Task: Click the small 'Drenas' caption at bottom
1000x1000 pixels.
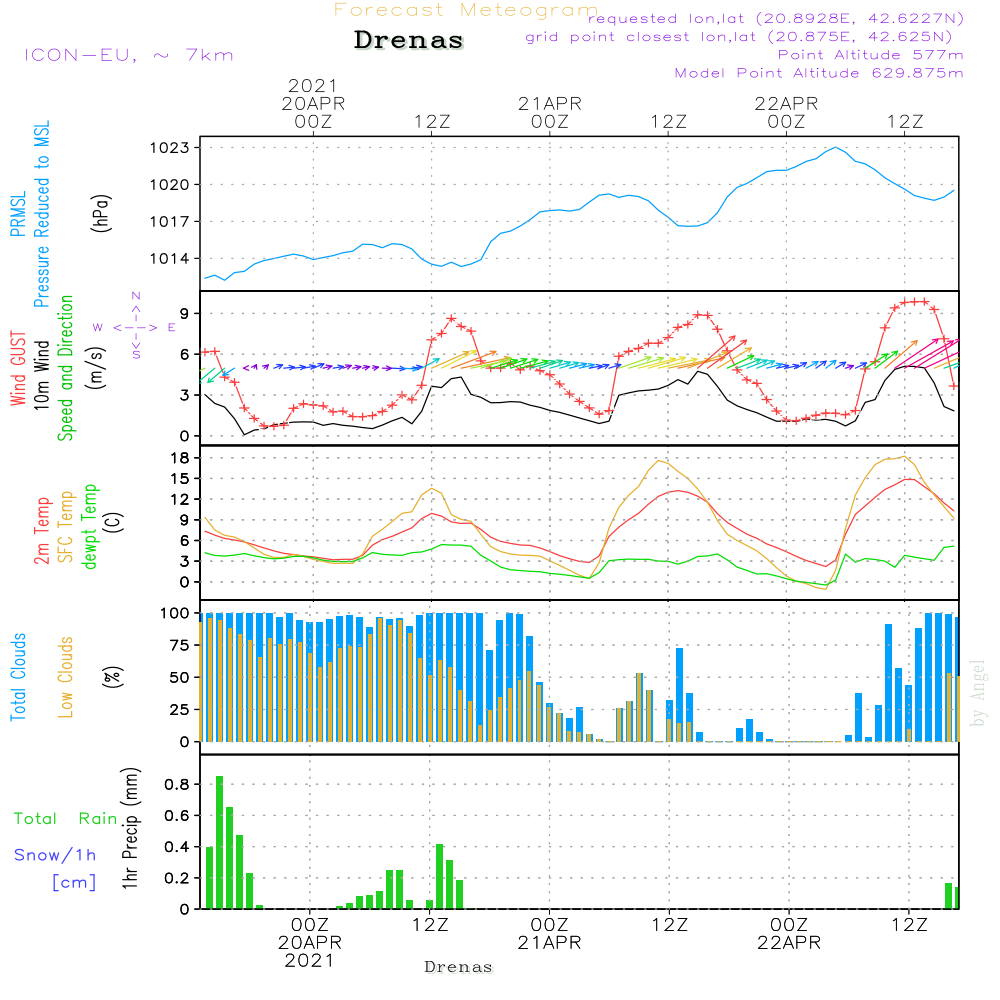Action: [459, 967]
